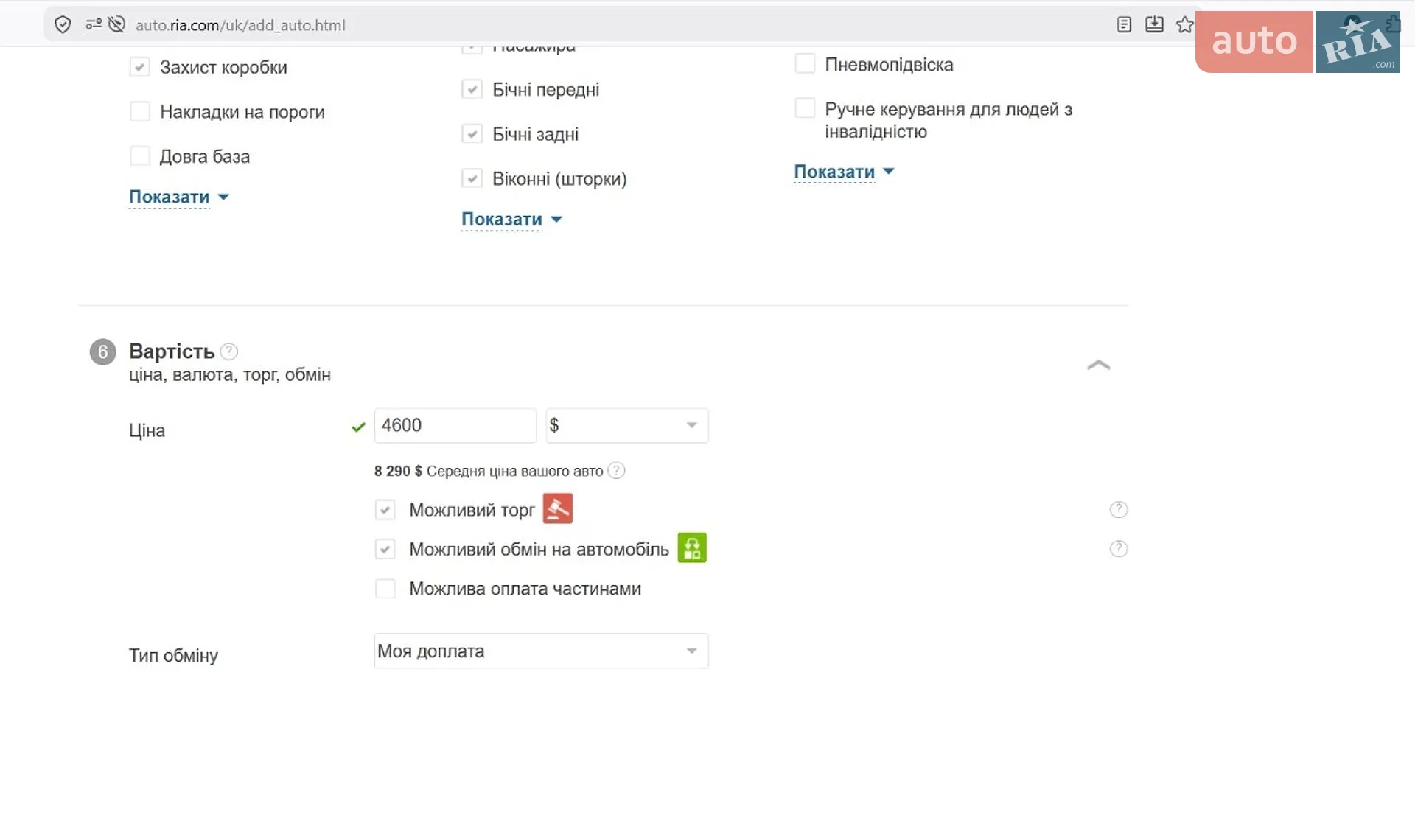
Task: Open help icon next to Вартість heading
Action: [x=229, y=351]
